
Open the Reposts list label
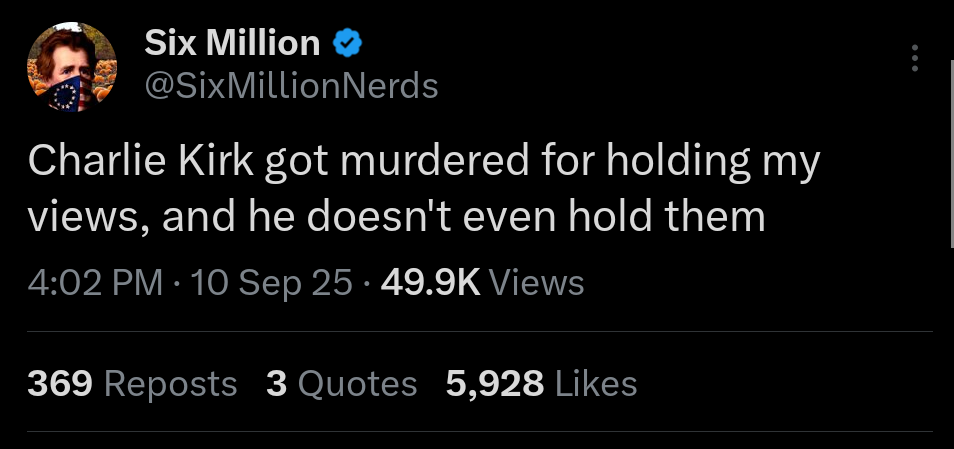(171, 383)
